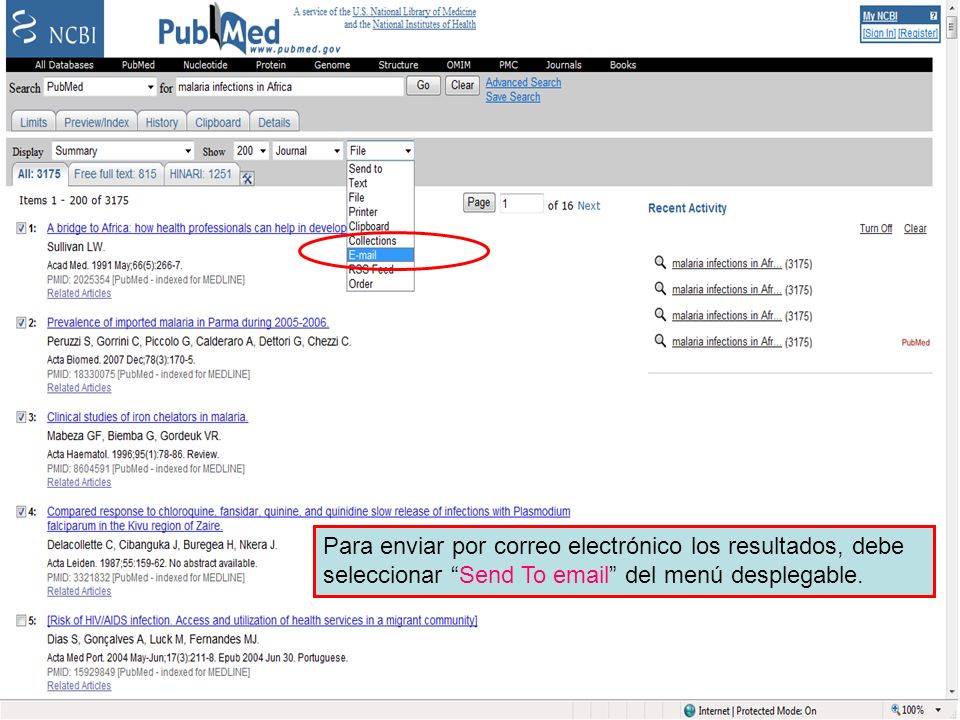960x720 pixels.
Task: Open OMIM in the database bar
Action: [459, 65]
